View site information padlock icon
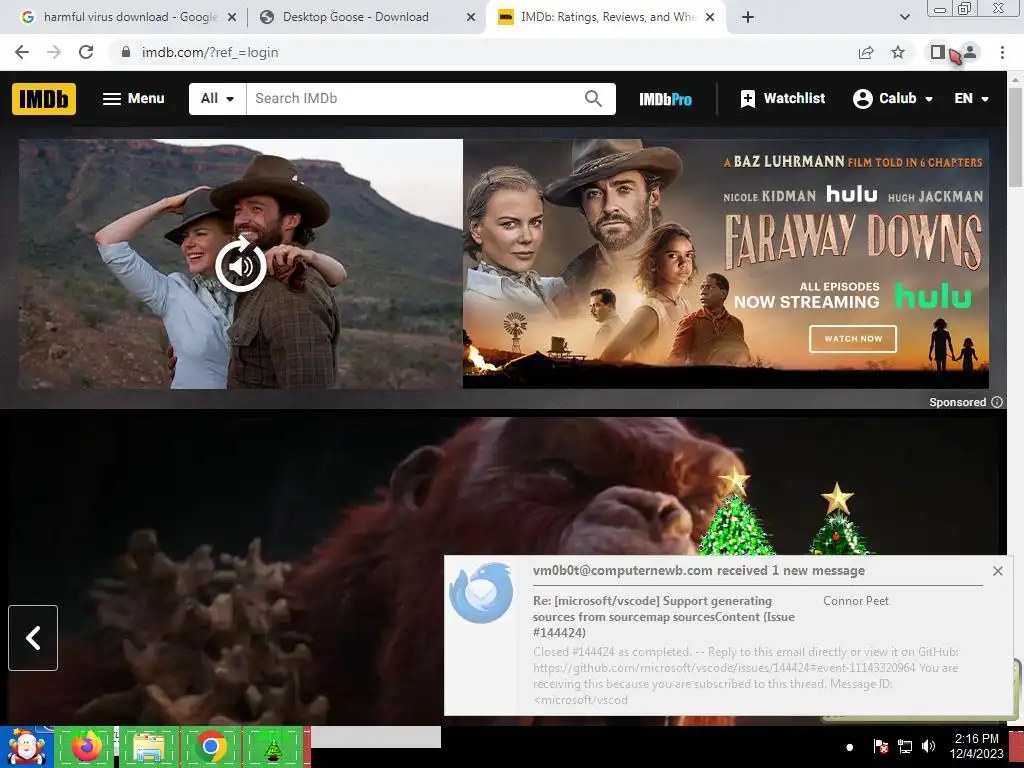Viewport: 1024px width, 768px height. click(x=126, y=52)
